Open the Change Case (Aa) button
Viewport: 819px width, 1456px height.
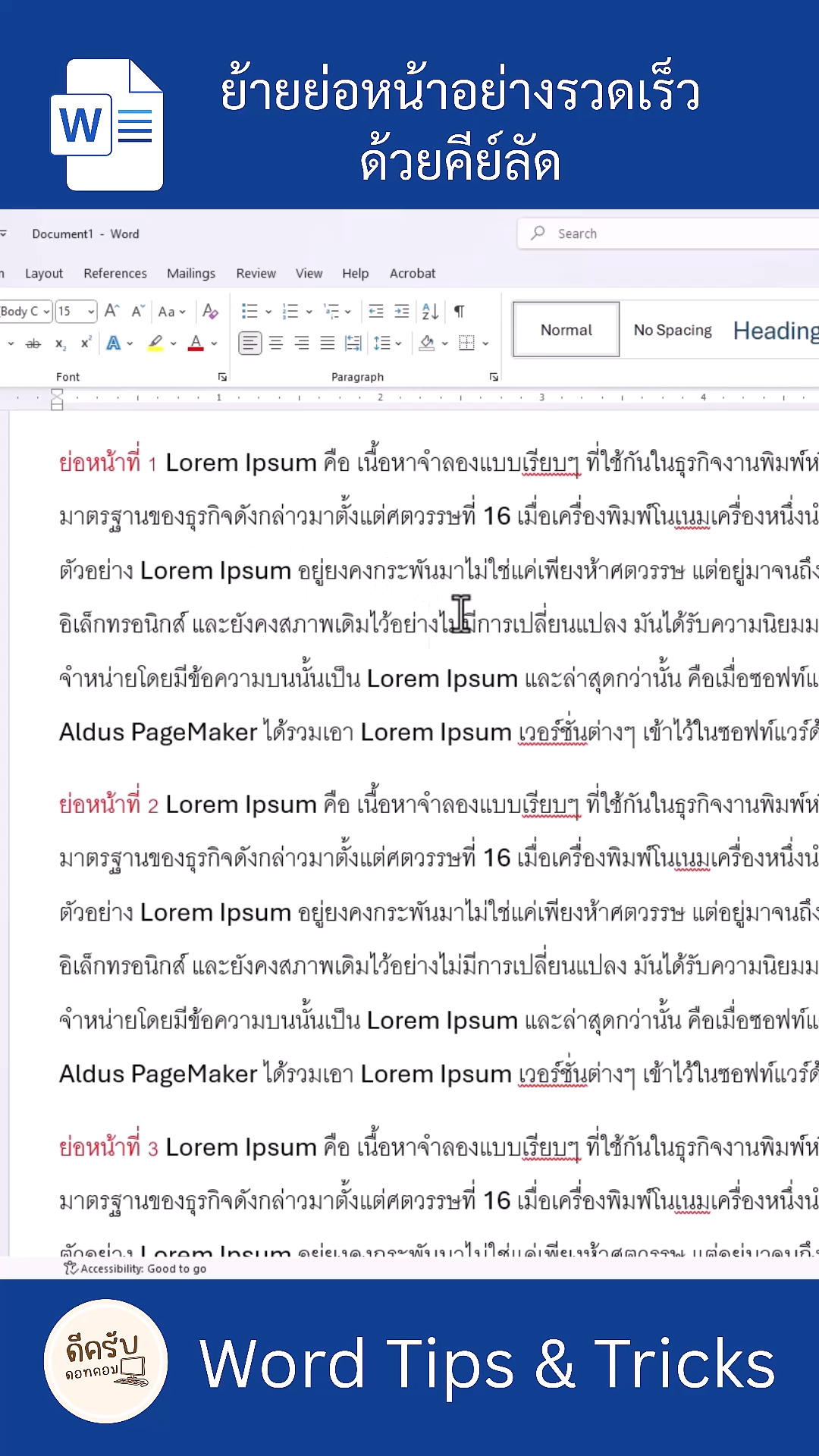pyautogui.click(x=171, y=312)
